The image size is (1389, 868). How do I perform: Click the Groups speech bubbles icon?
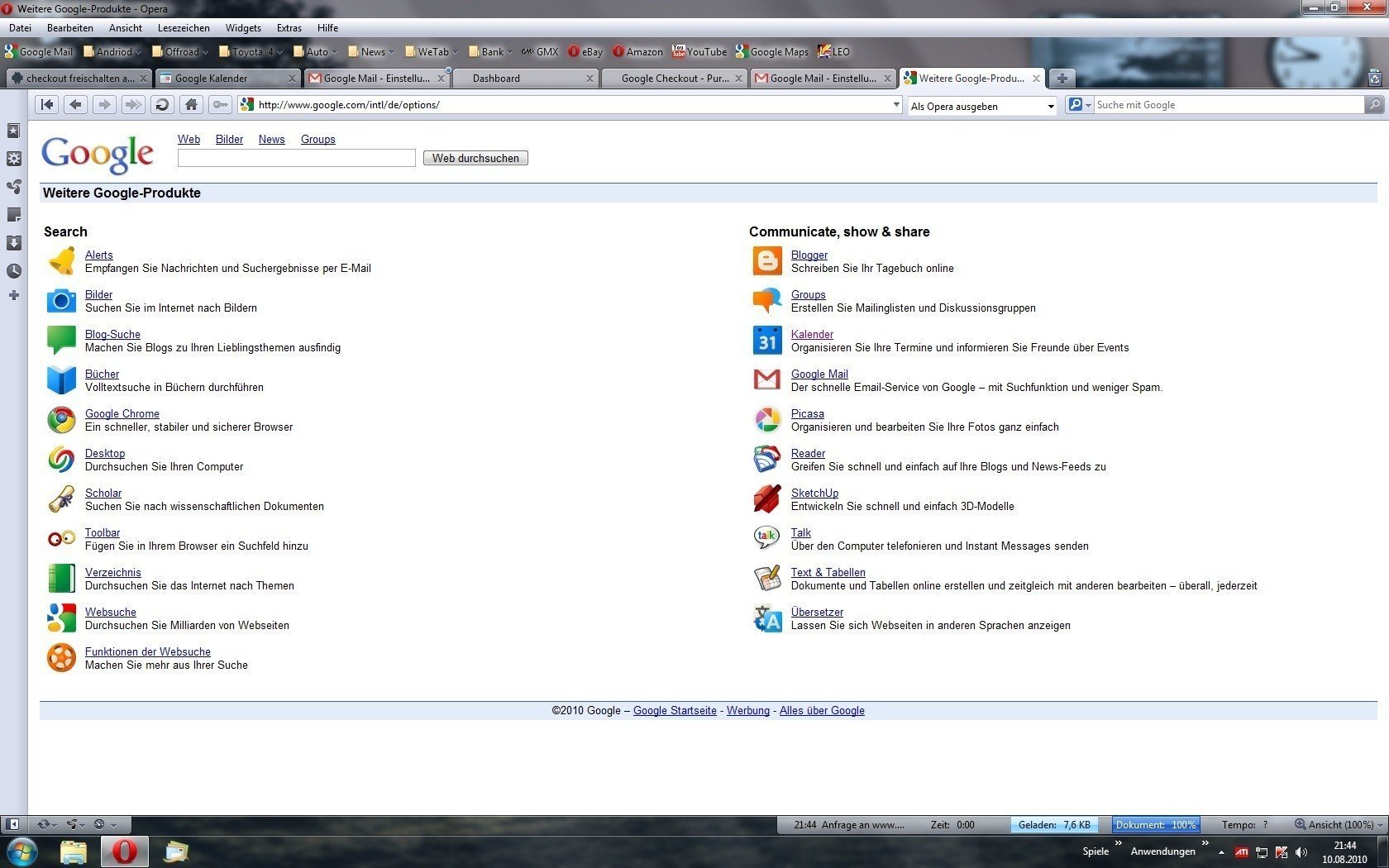767,301
